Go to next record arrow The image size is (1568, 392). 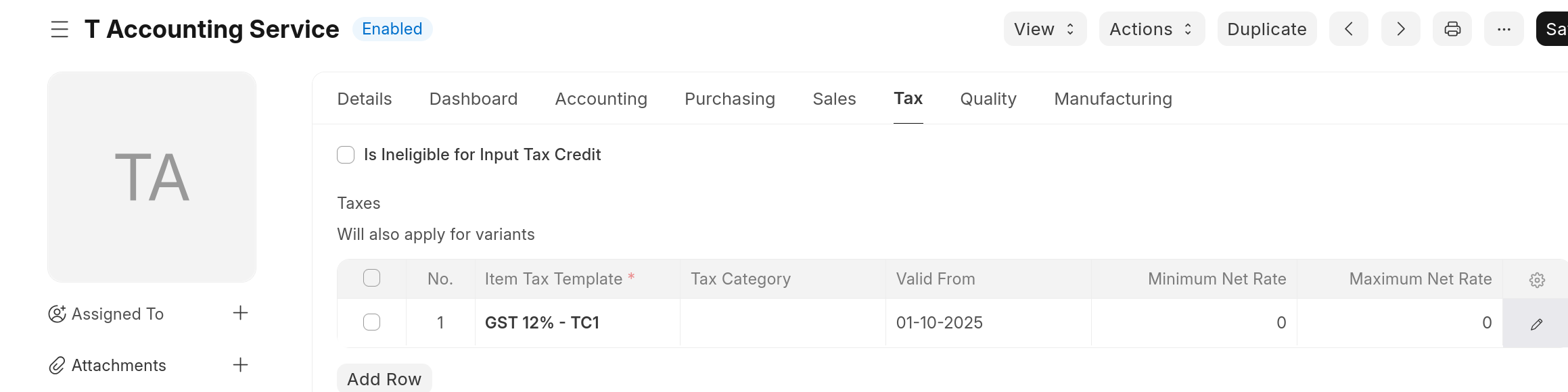[x=1400, y=29]
